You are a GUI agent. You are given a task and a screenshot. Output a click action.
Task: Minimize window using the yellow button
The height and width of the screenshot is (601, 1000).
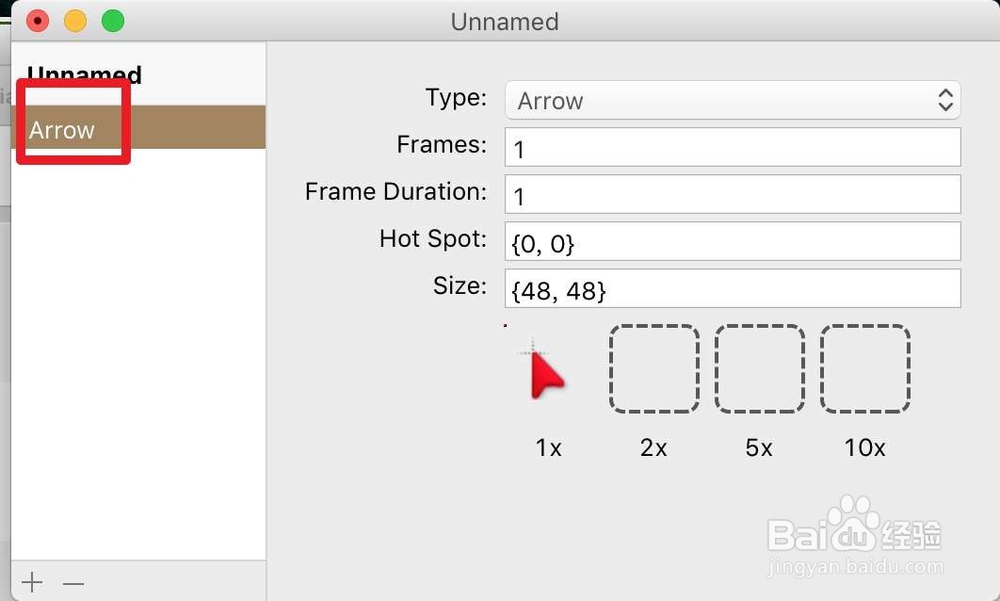coord(75,21)
